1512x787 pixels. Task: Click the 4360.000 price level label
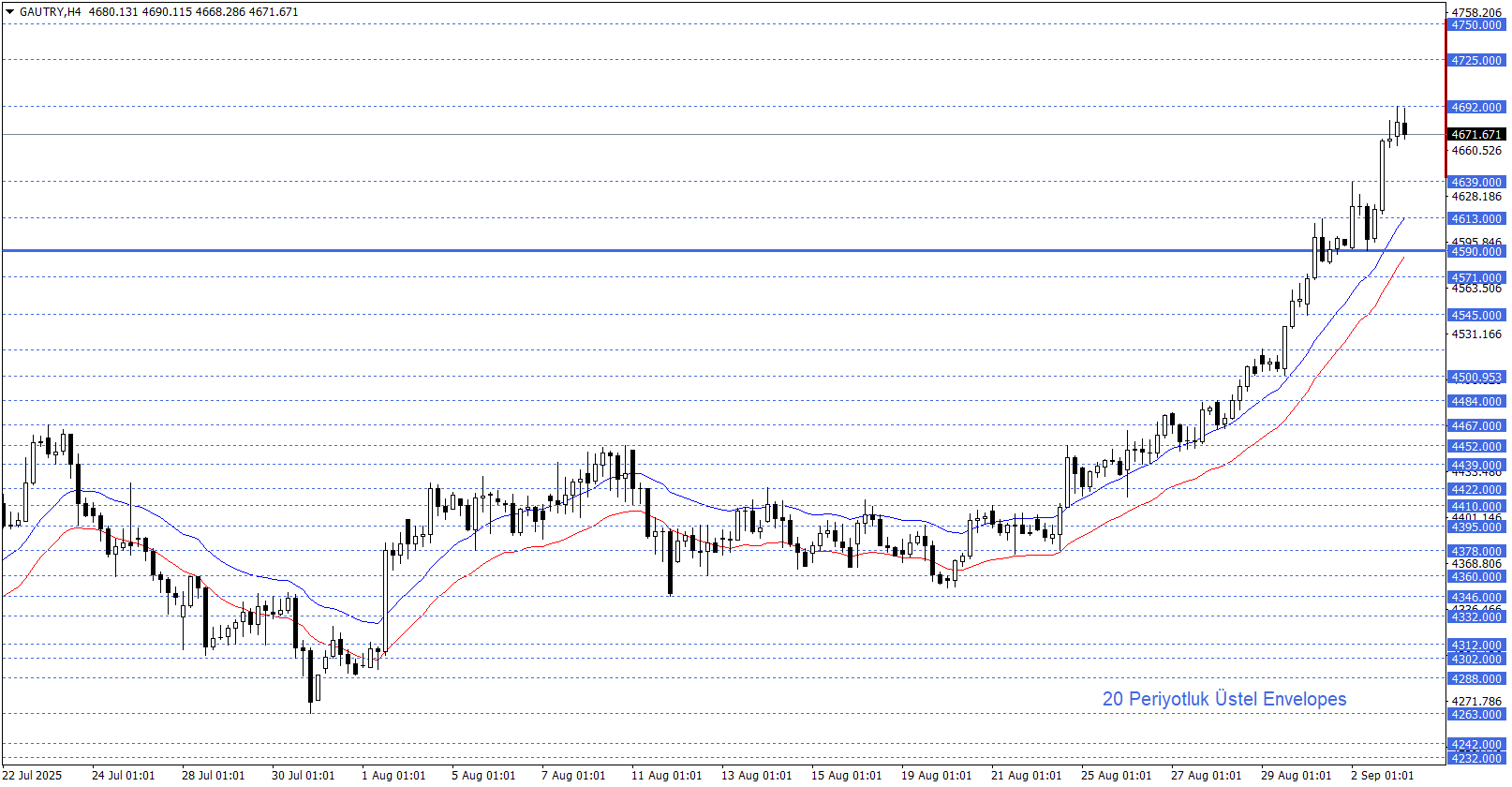point(1476,577)
